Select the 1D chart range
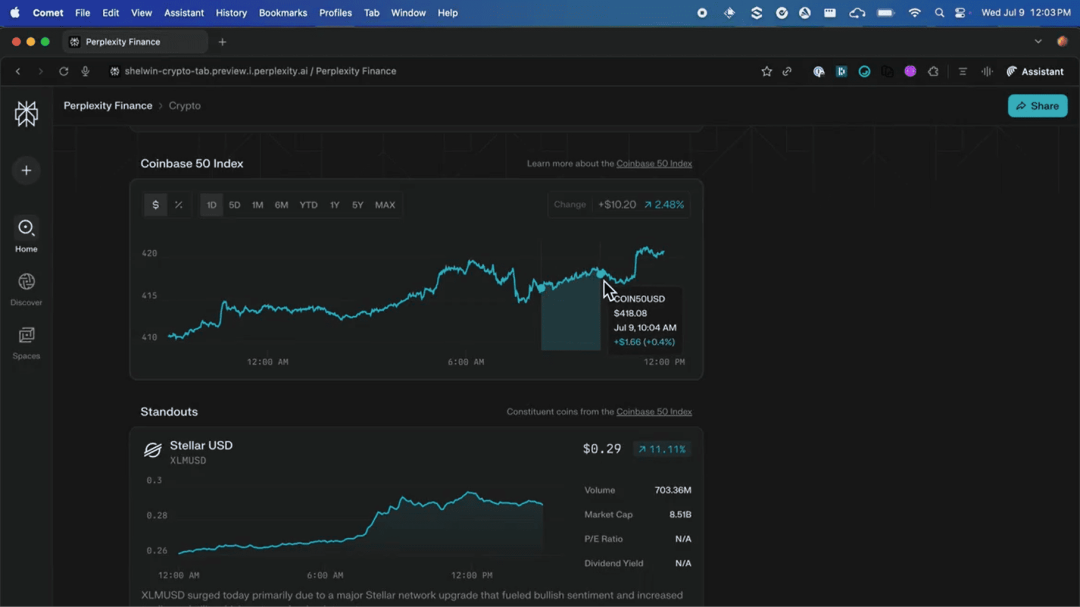This screenshot has width=1080, height=607. (211, 205)
